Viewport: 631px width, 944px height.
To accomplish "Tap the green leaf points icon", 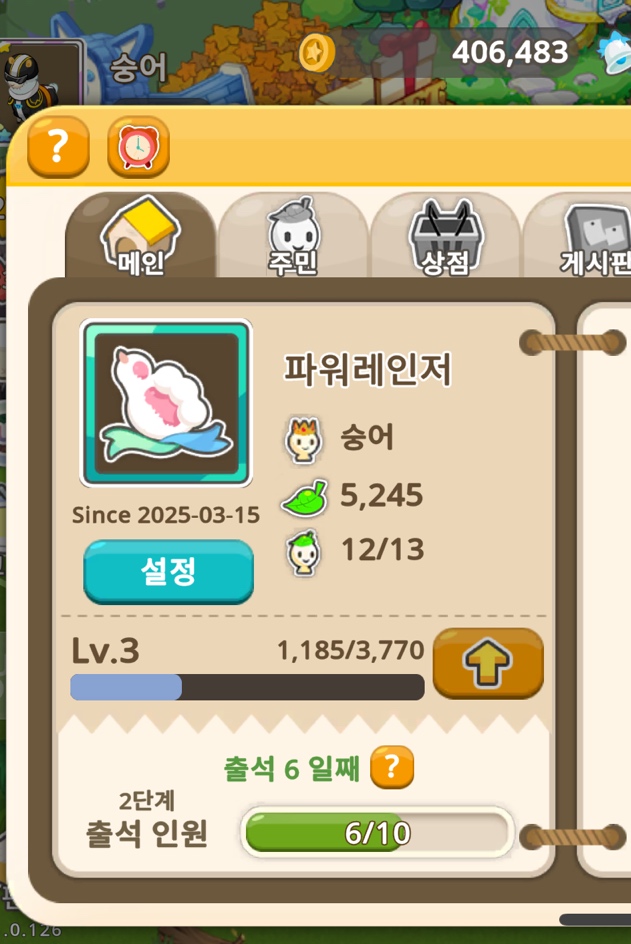I will click(x=305, y=498).
